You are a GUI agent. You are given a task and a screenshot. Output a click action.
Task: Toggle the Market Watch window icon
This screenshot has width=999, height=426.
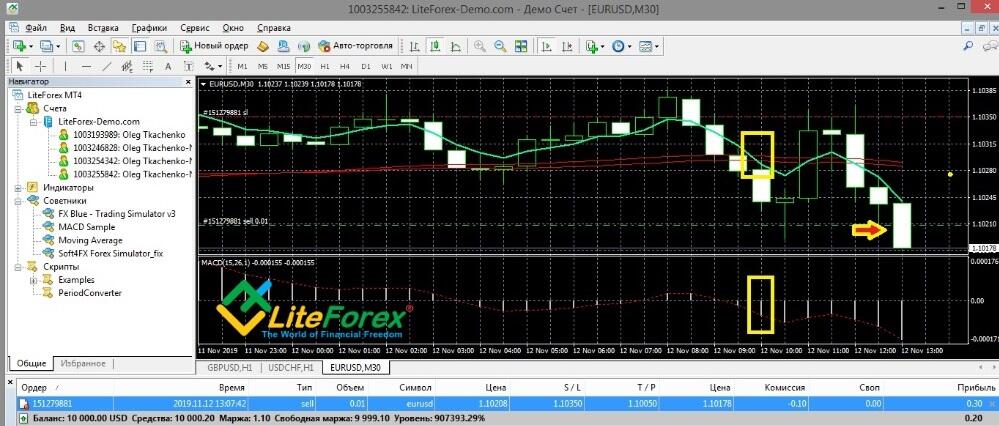[78, 46]
